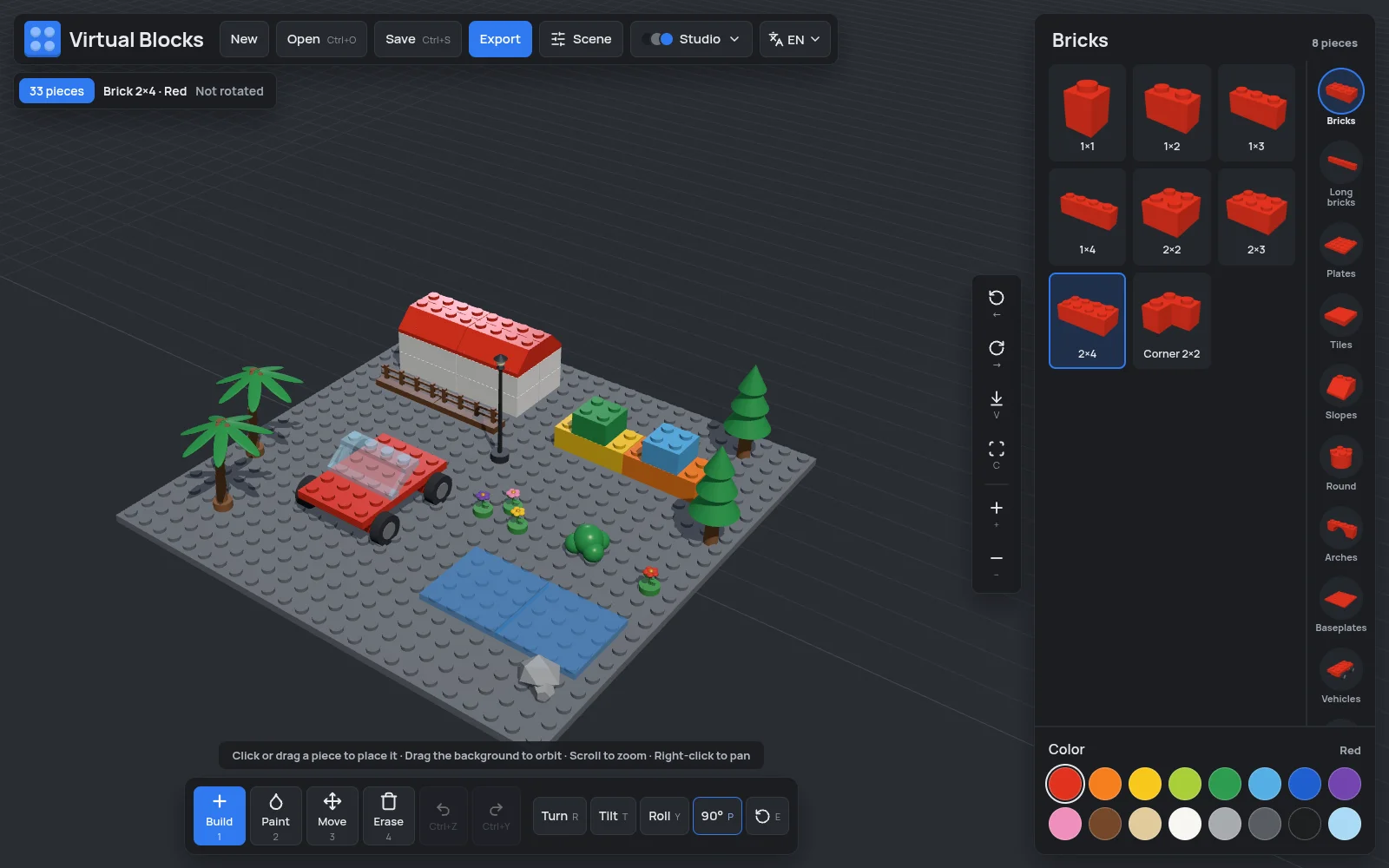The width and height of the screenshot is (1389, 868).
Task: Zoom in with the plus icon
Action: (x=997, y=514)
